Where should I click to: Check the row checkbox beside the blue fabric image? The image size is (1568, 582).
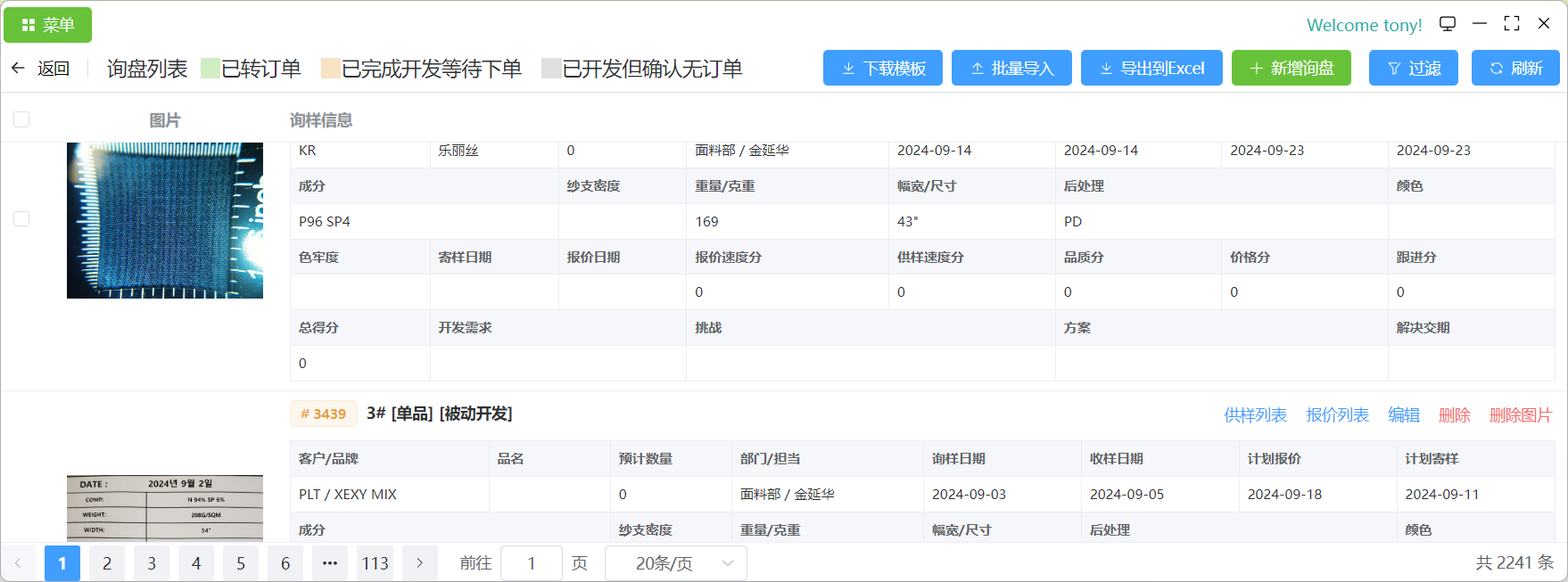(x=21, y=219)
